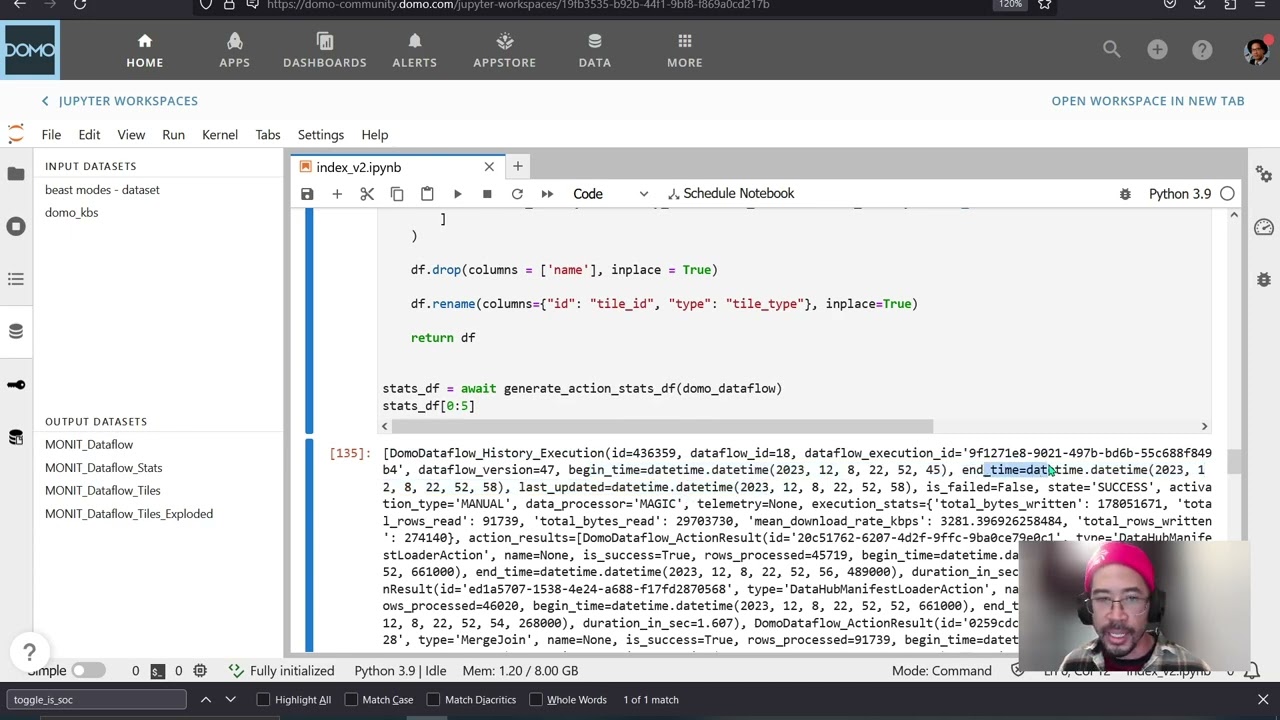Viewport: 1280px width, 720px height.
Task: Open a new launcher tab with plus
Action: point(517,167)
